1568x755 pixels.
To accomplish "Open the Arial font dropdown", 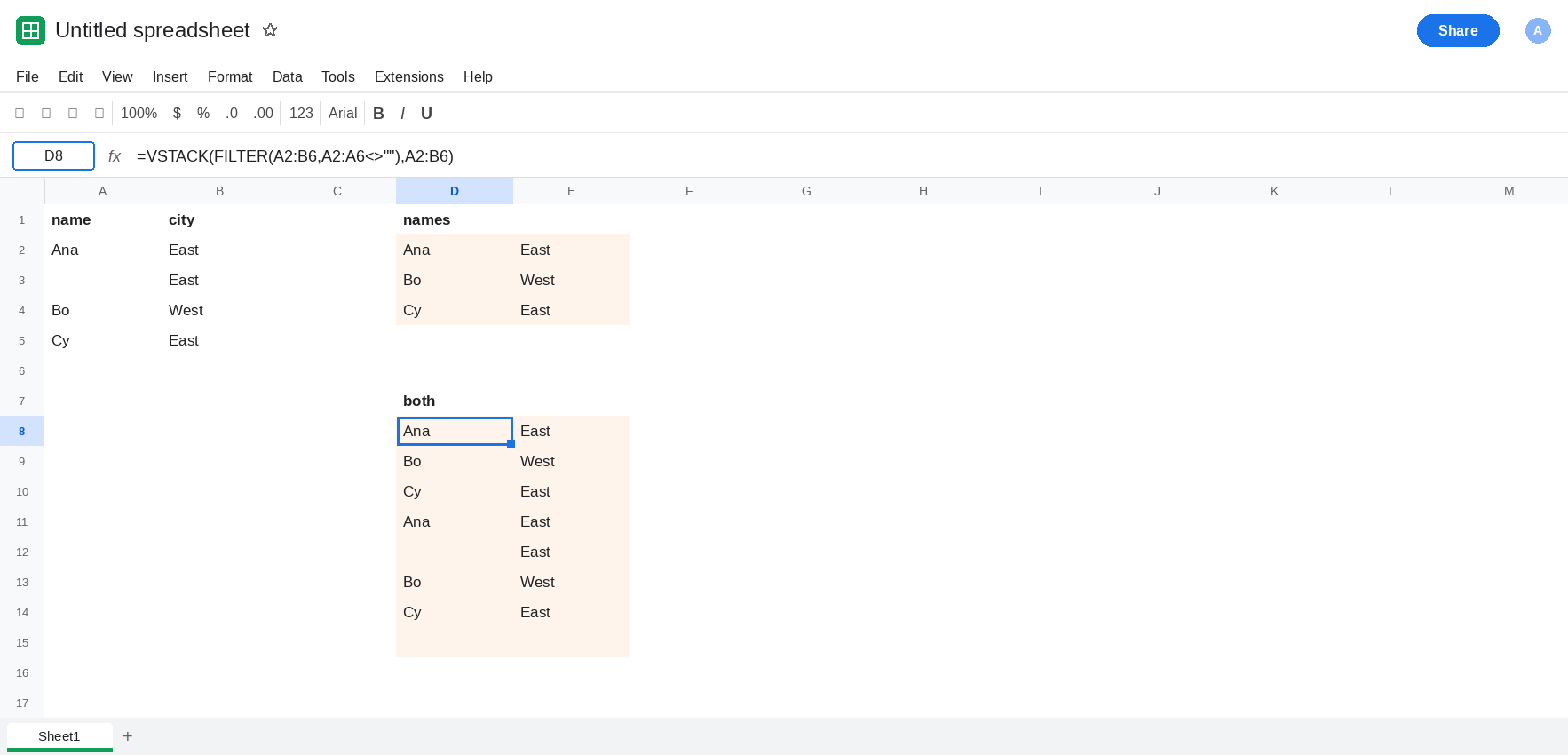I will [x=343, y=114].
